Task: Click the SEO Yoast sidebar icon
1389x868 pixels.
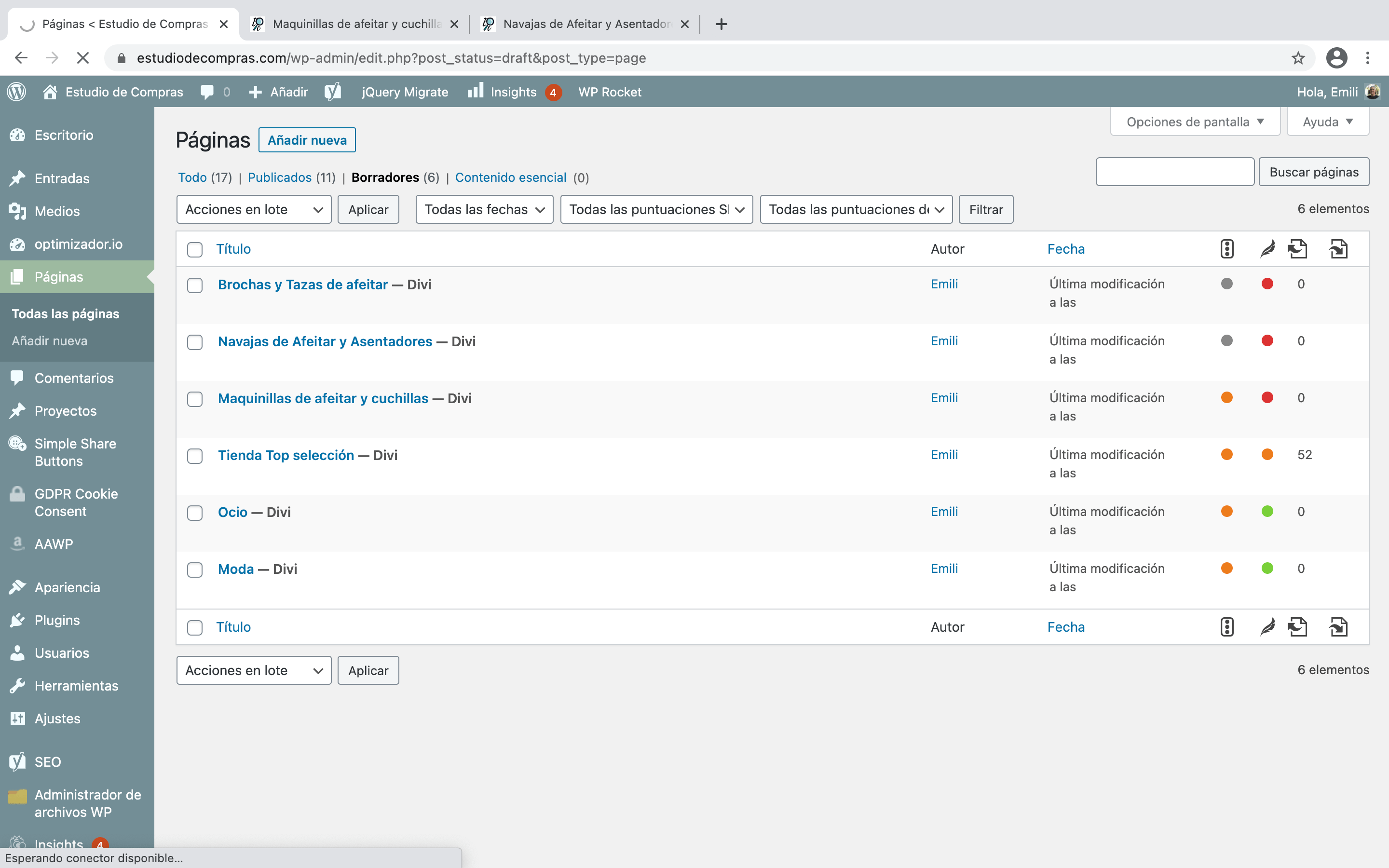Action: click(x=17, y=762)
